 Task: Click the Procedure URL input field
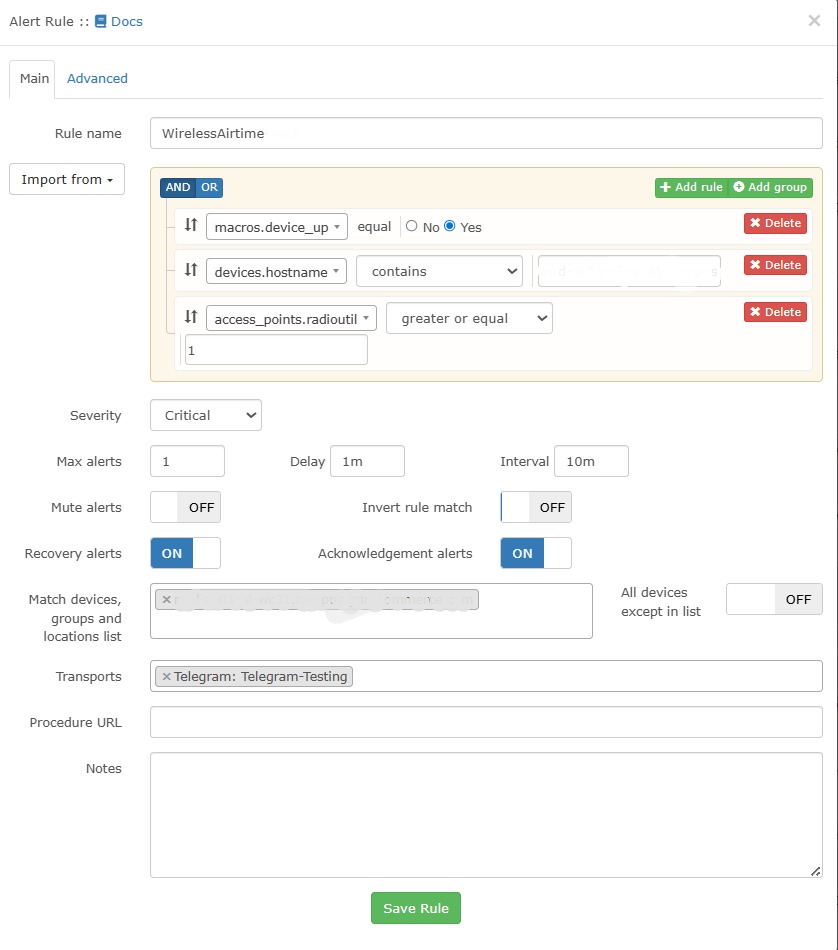[x=486, y=722]
